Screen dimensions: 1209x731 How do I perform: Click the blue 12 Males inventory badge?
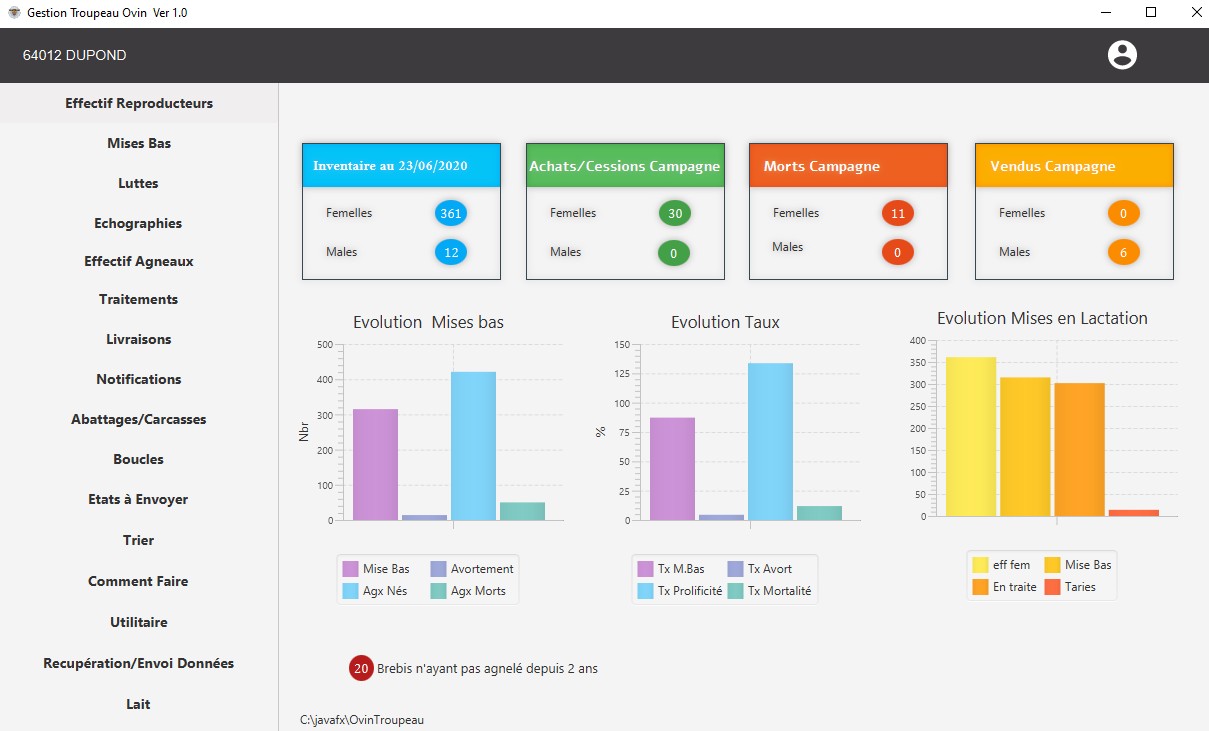451,252
